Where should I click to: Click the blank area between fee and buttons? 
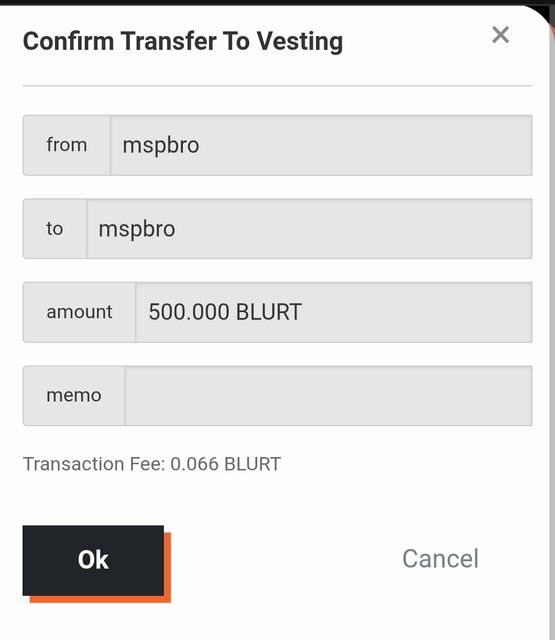click(x=278, y=500)
